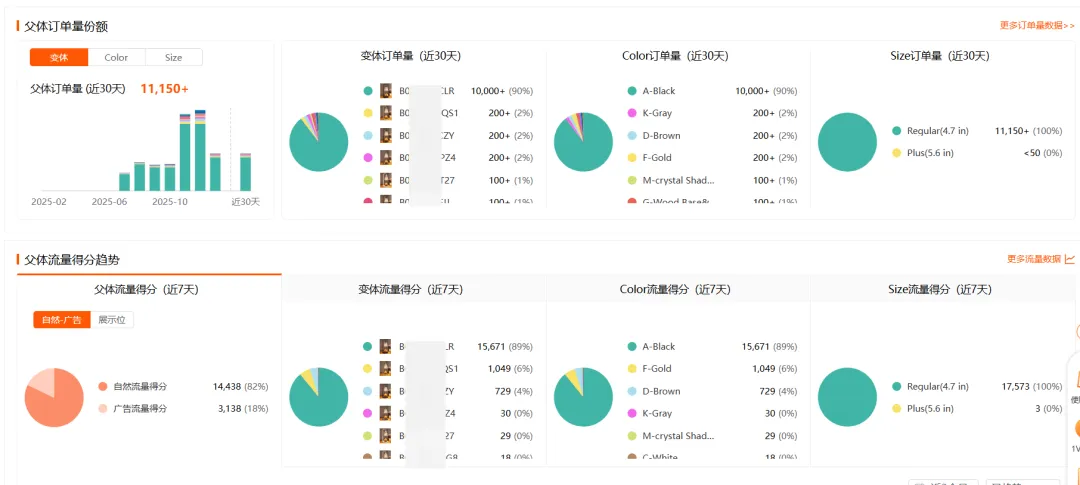
Task: Click the 11,150+ (100%) Regular size order value
Action: point(1029,130)
